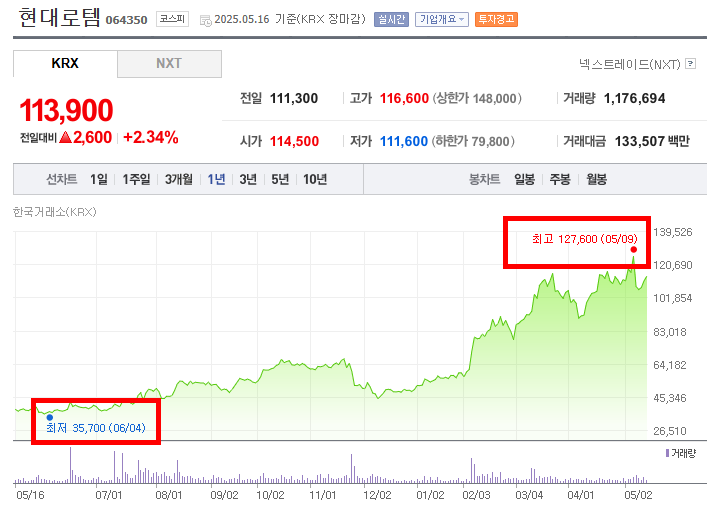Click the 고가 116,600 value
This screenshot has width=707, height=515.
point(404,98)
